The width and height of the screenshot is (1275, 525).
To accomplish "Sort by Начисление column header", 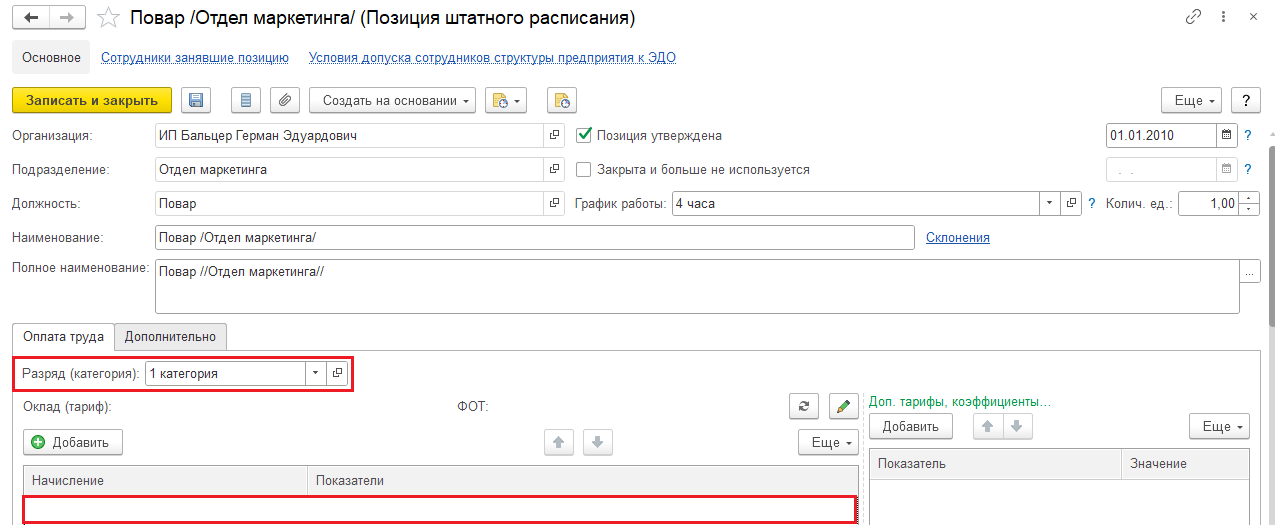I will point(165,480).
